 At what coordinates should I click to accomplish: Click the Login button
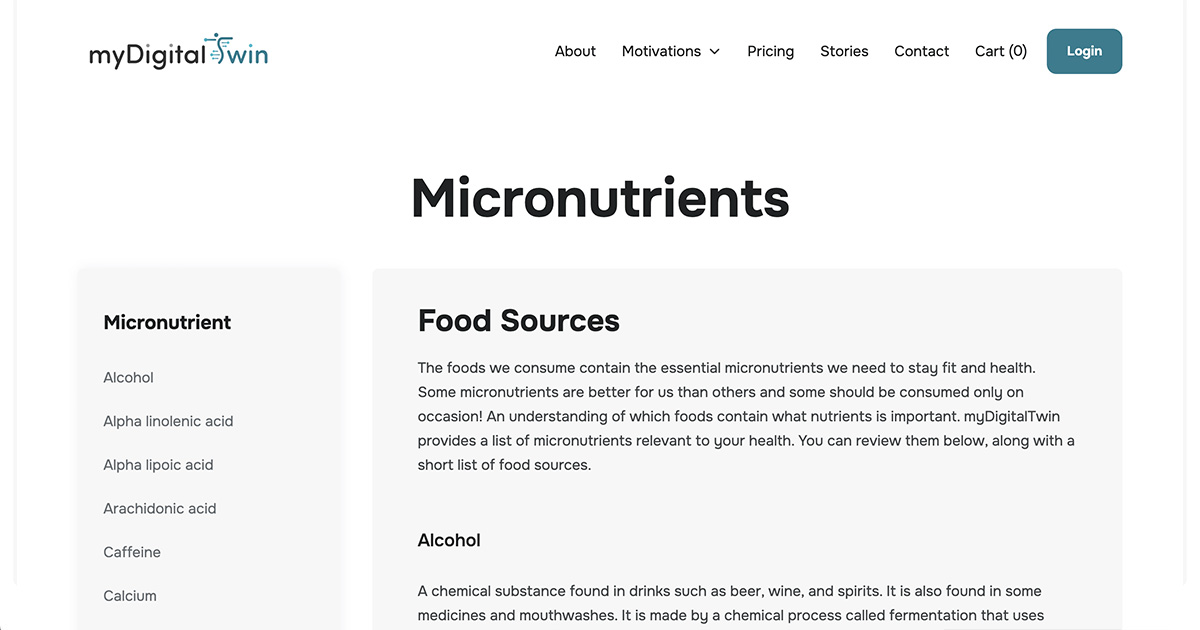[x=1084, y=51]
